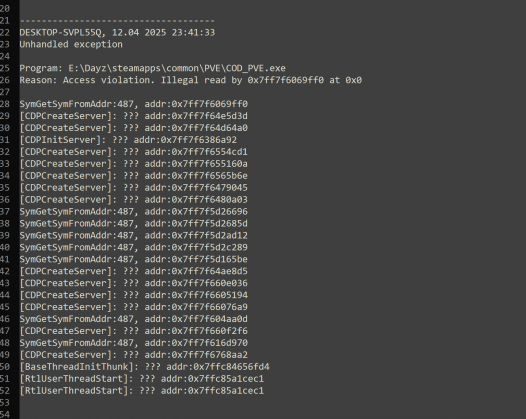Click address 0x7ff7f64e5d3d on line 29
The width and height of the screenshot is (526, 419).
pyautogui.click(x=210, y=116)
